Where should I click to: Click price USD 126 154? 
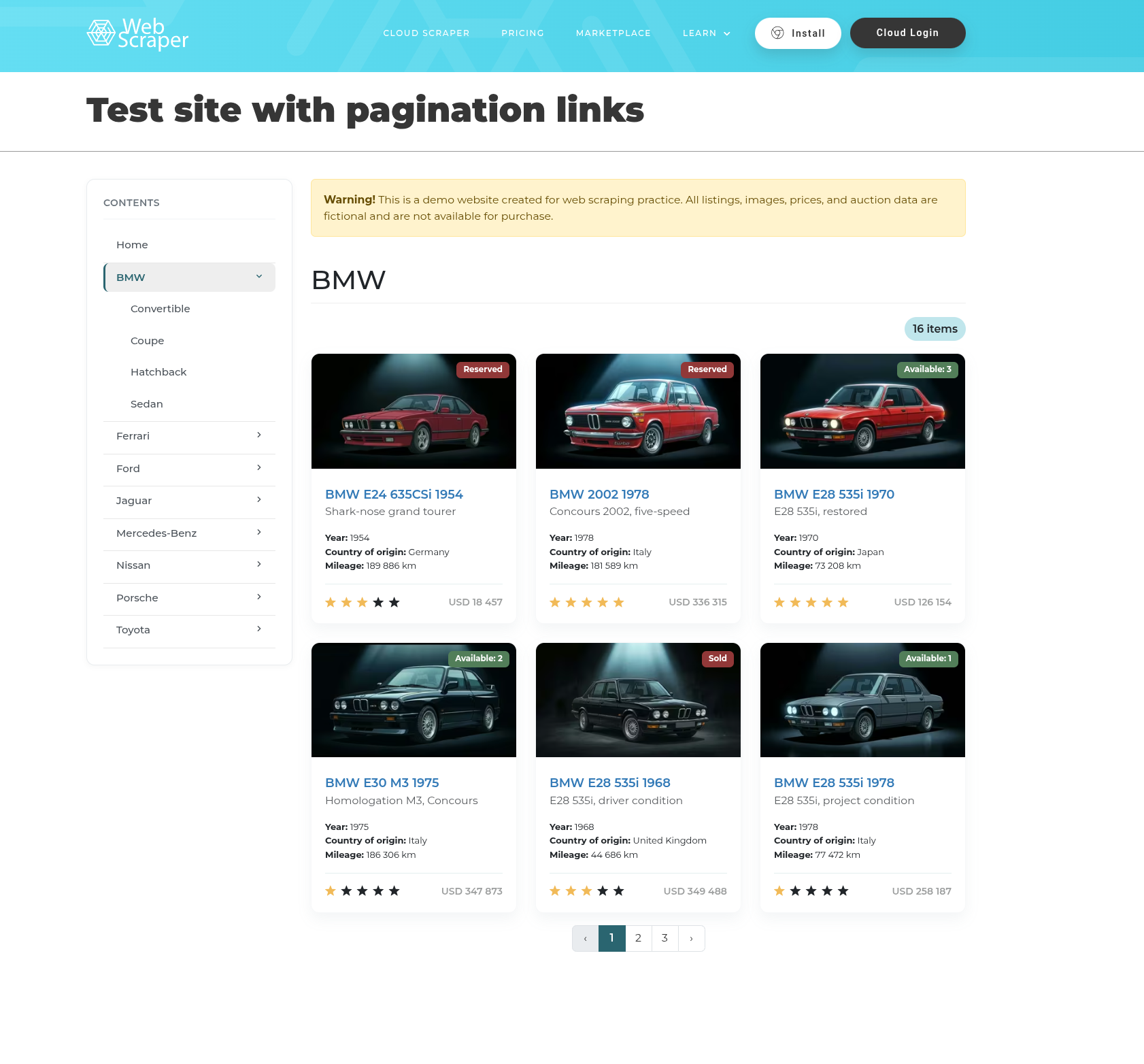point(922,603)
